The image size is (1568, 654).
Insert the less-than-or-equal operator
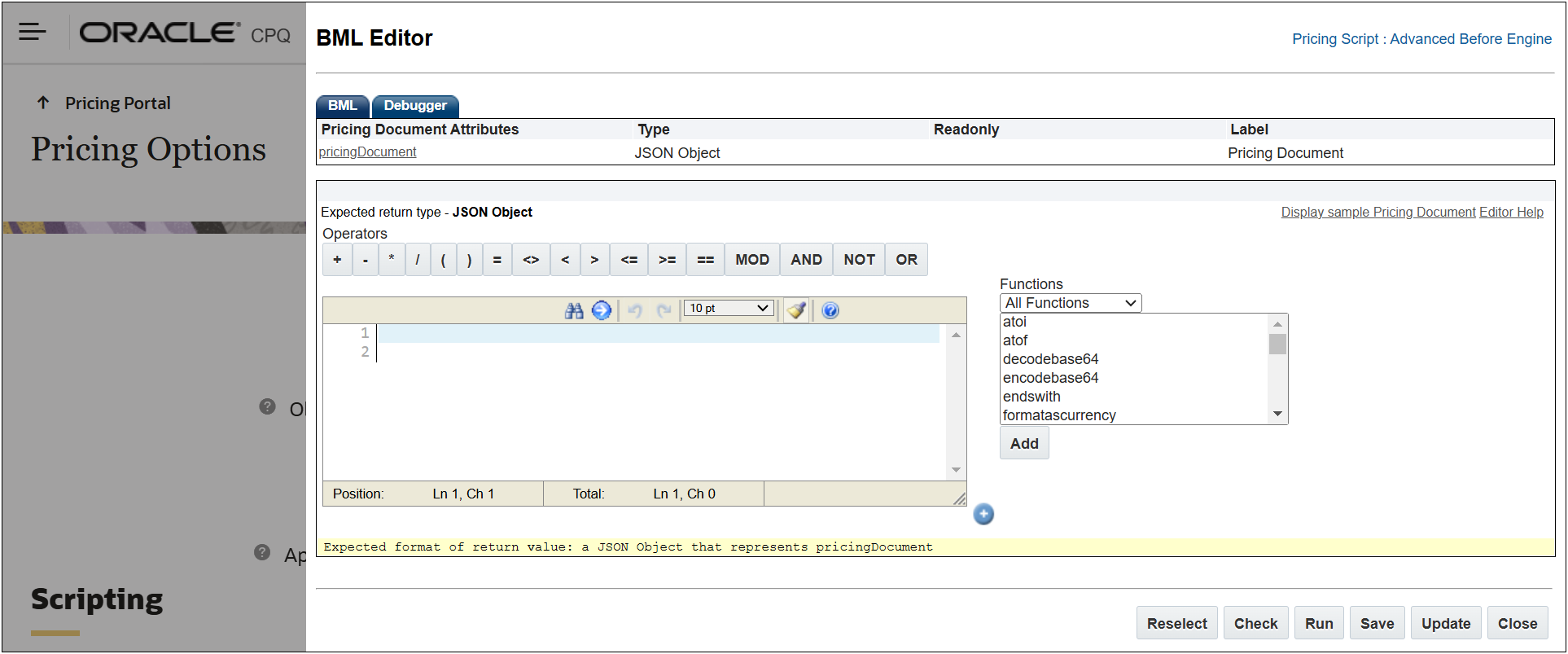[x=629, y=260]
